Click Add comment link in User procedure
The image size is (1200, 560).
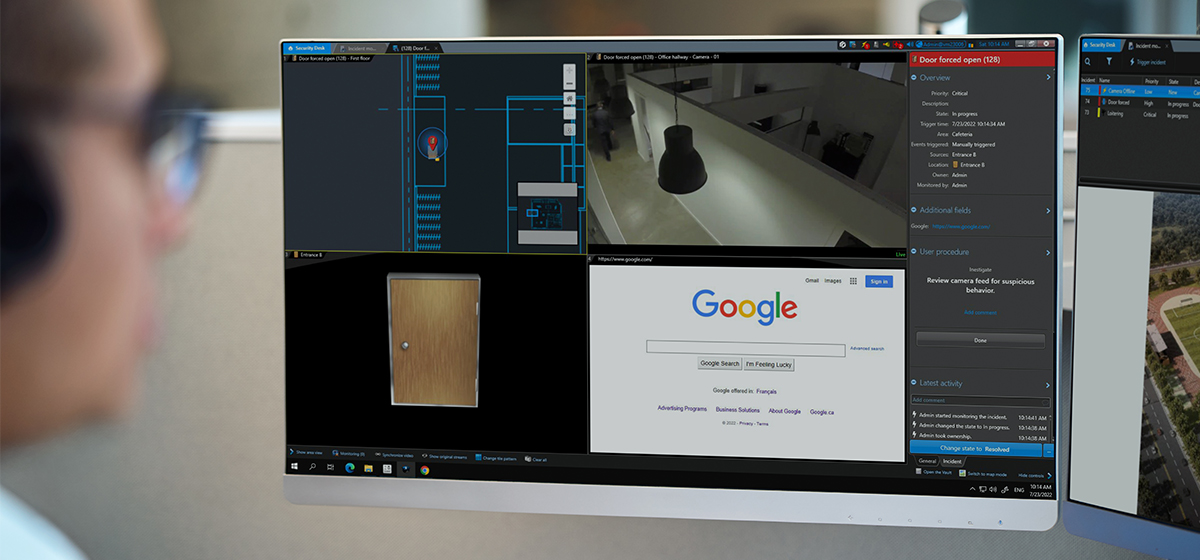[x=980, y=313]
